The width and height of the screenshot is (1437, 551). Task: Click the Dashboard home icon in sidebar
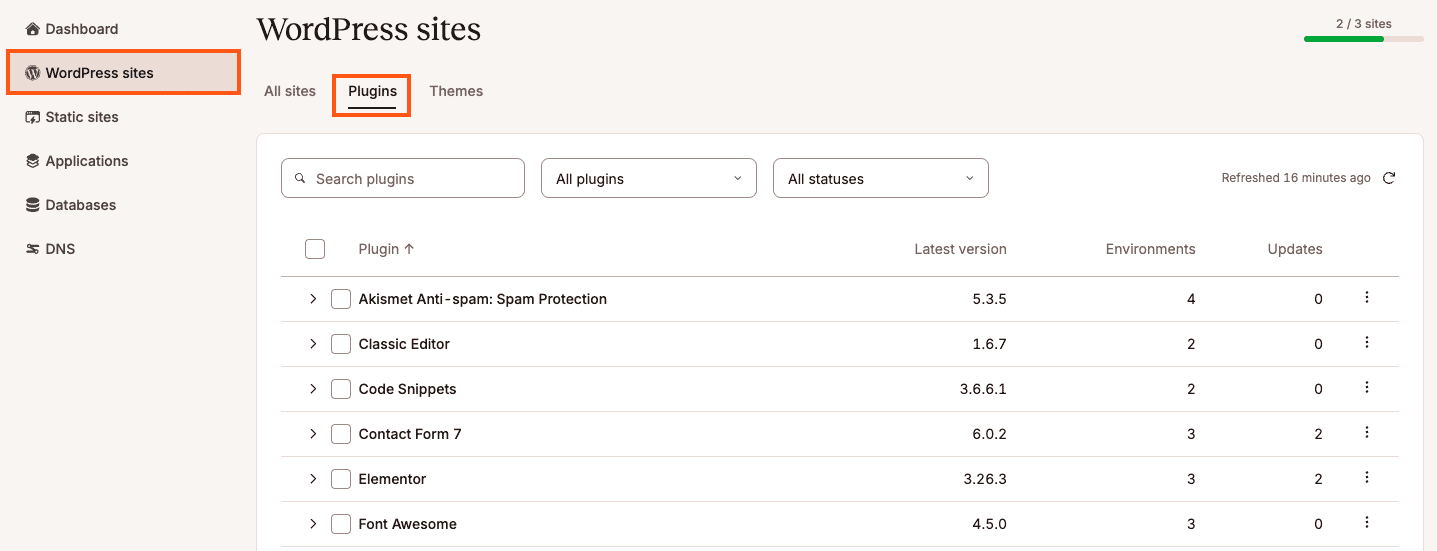[32, 29]
